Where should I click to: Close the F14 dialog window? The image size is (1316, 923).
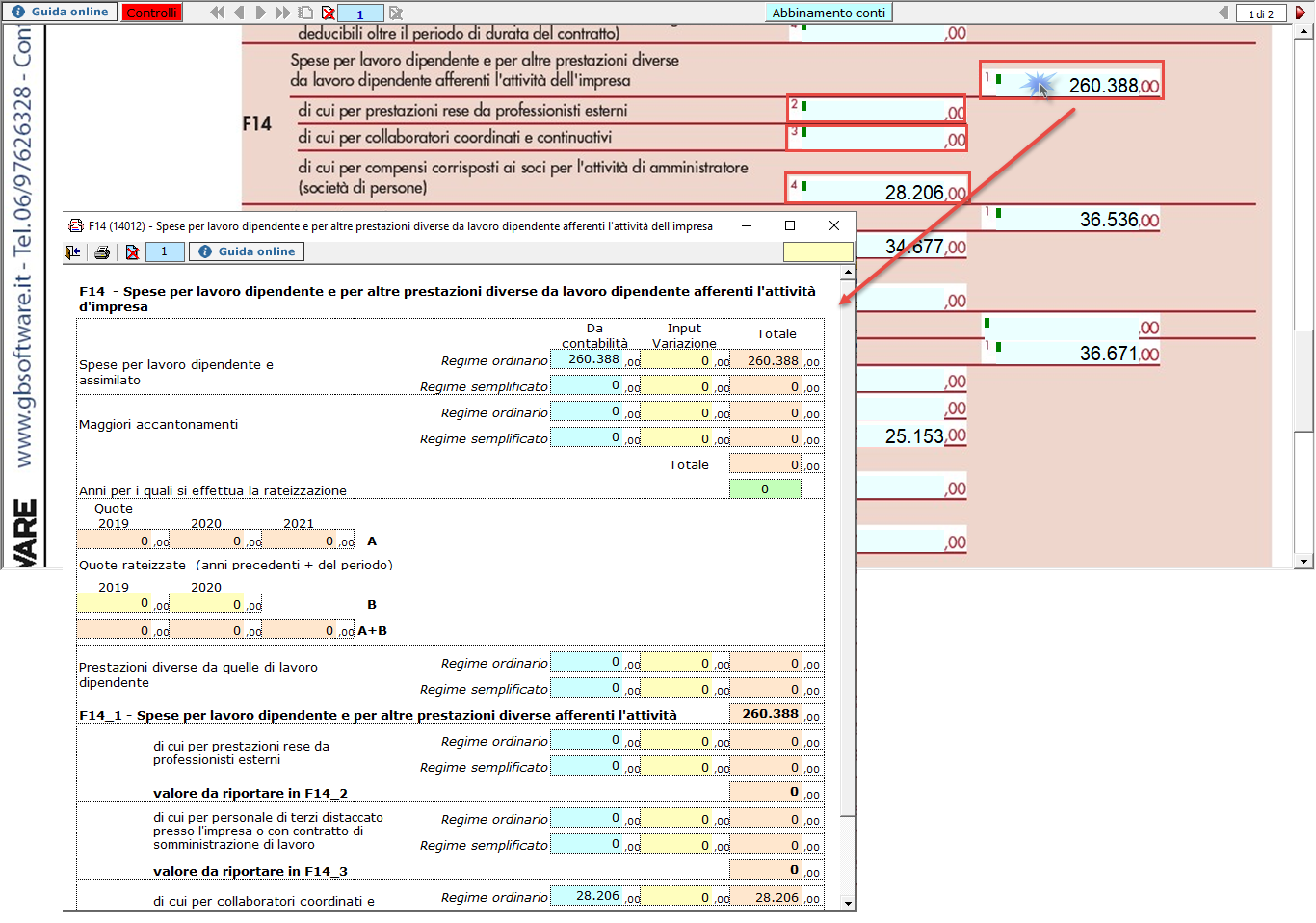click(x=834, y=225)
